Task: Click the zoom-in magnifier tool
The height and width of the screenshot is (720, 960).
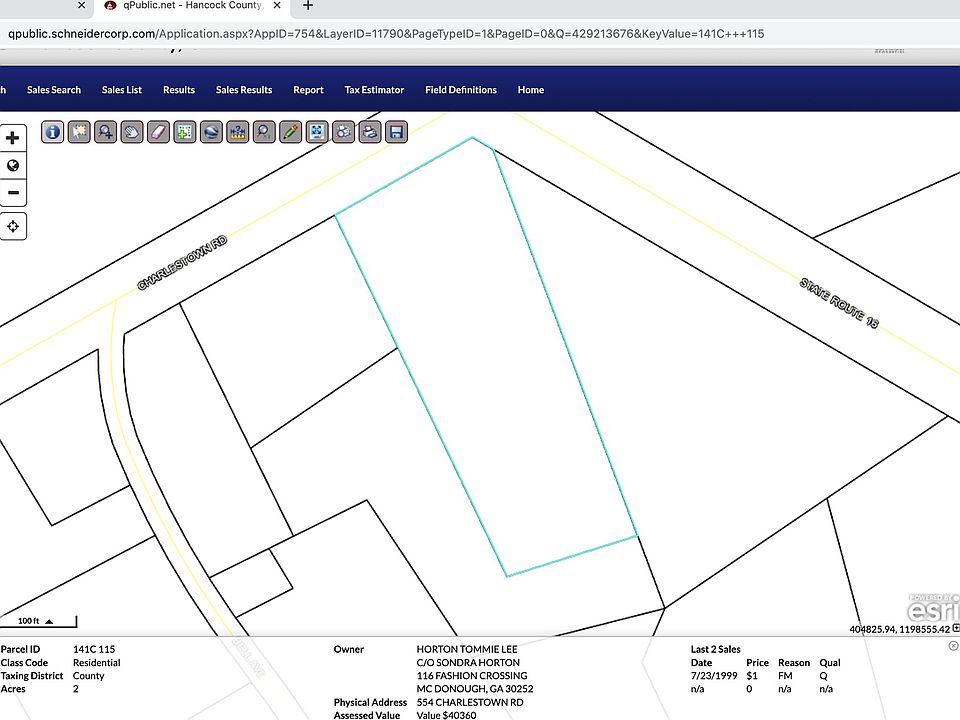Action: tap(105, 132)
